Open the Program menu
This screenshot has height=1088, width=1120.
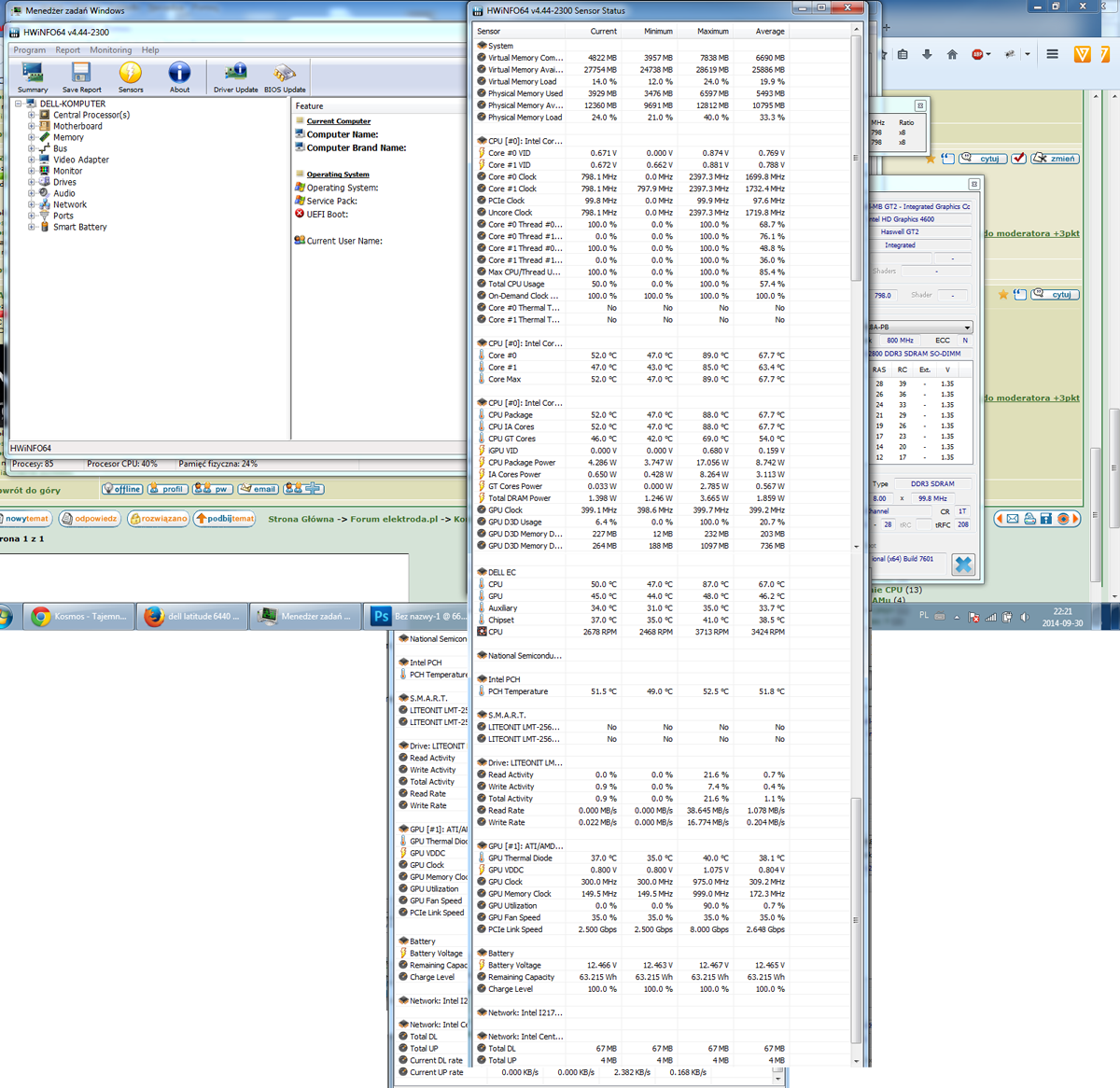[x=30, y=50]
